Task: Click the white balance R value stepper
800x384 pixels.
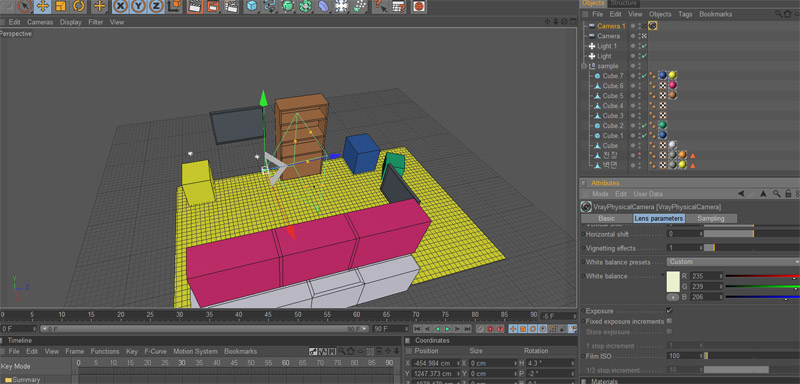Action: click(x=721, y=276)
